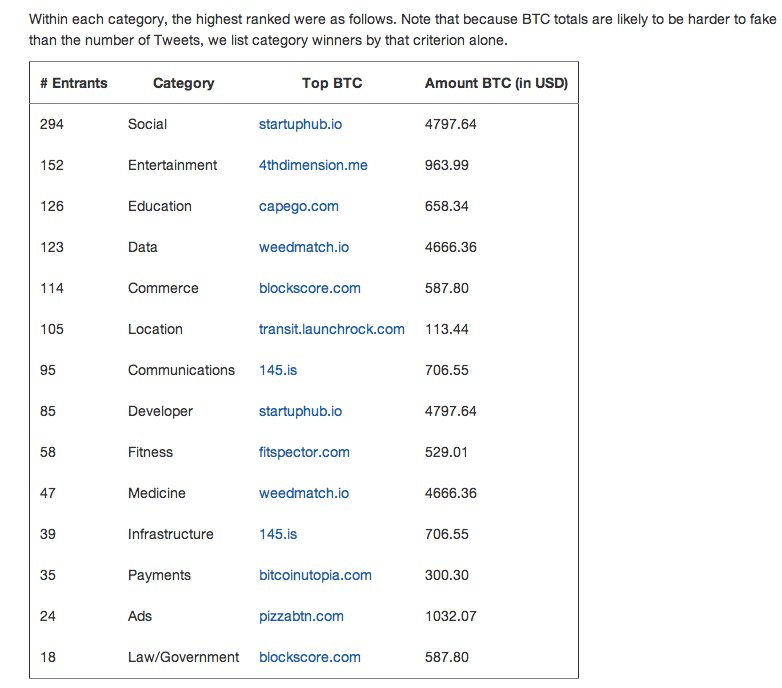Open the capego.com Education link

pos(298,206)
